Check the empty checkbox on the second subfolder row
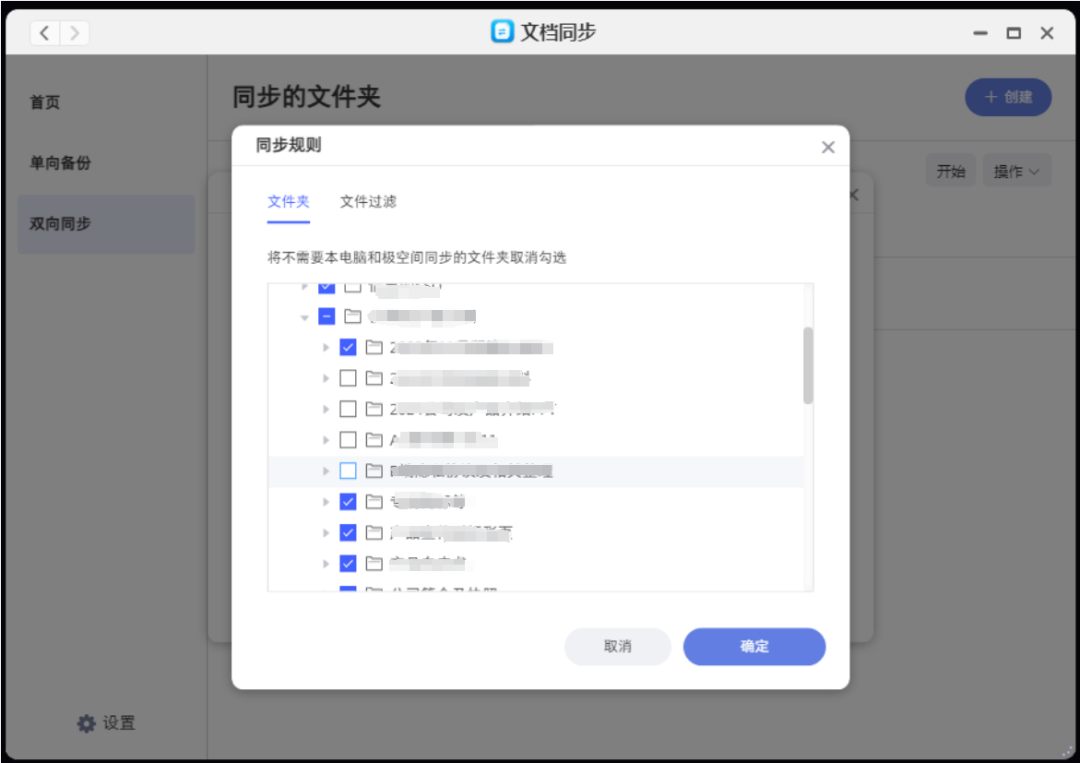 (348, 378)
